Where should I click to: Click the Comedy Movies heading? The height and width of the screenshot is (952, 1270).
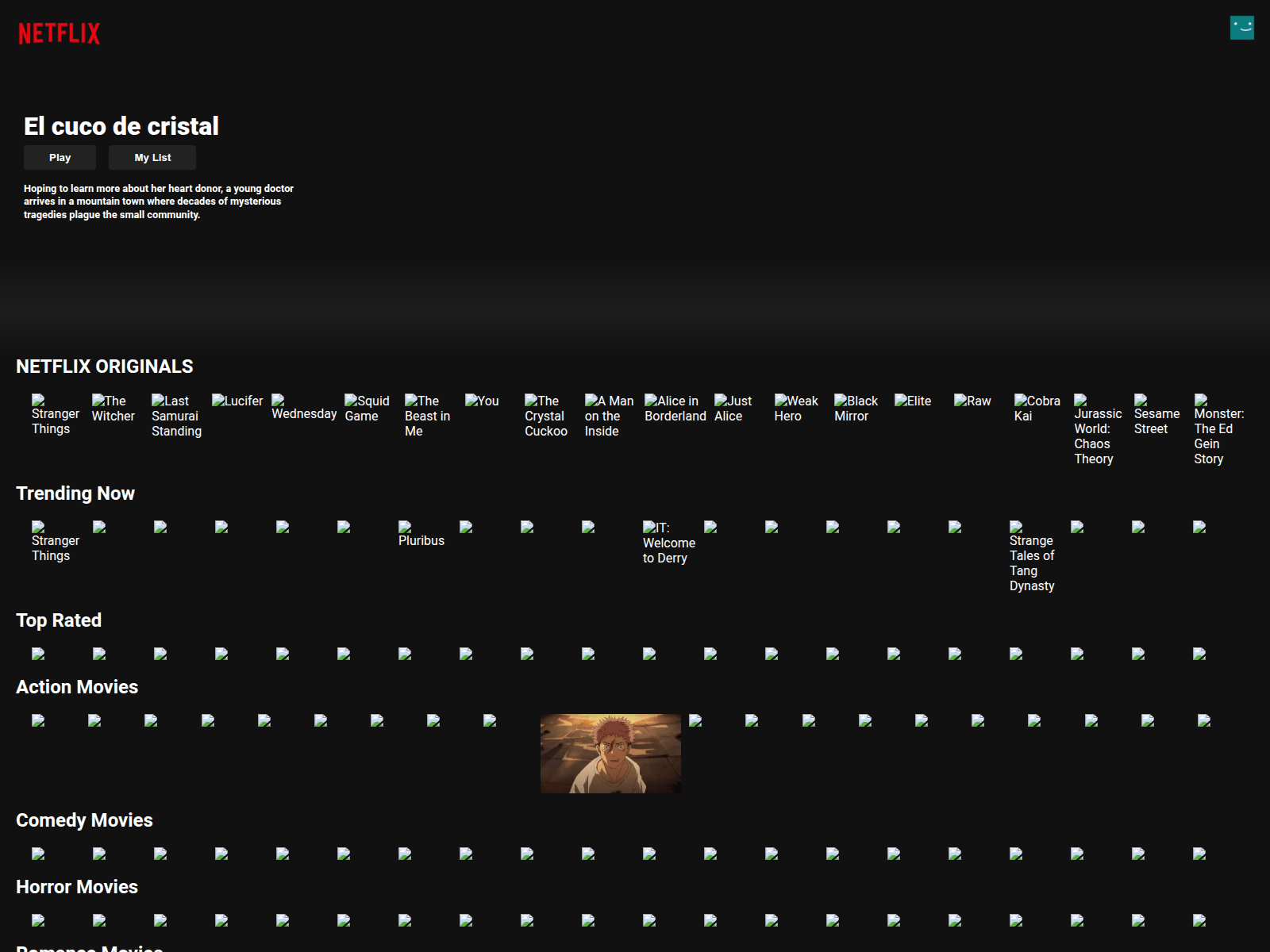click(84, 820)
